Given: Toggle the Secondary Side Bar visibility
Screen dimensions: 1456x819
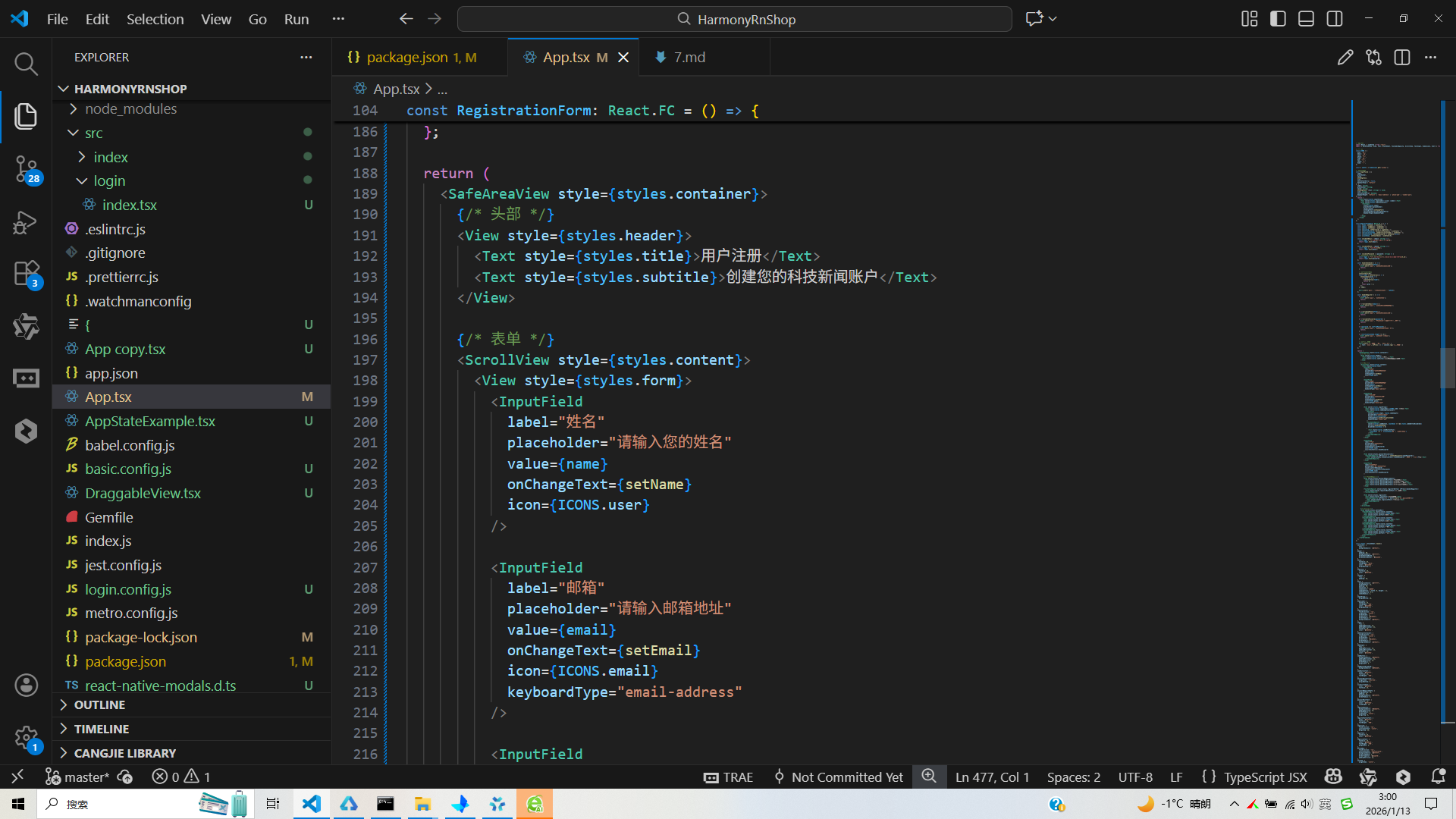Looking at the screenshot, I should point(1335,19).
